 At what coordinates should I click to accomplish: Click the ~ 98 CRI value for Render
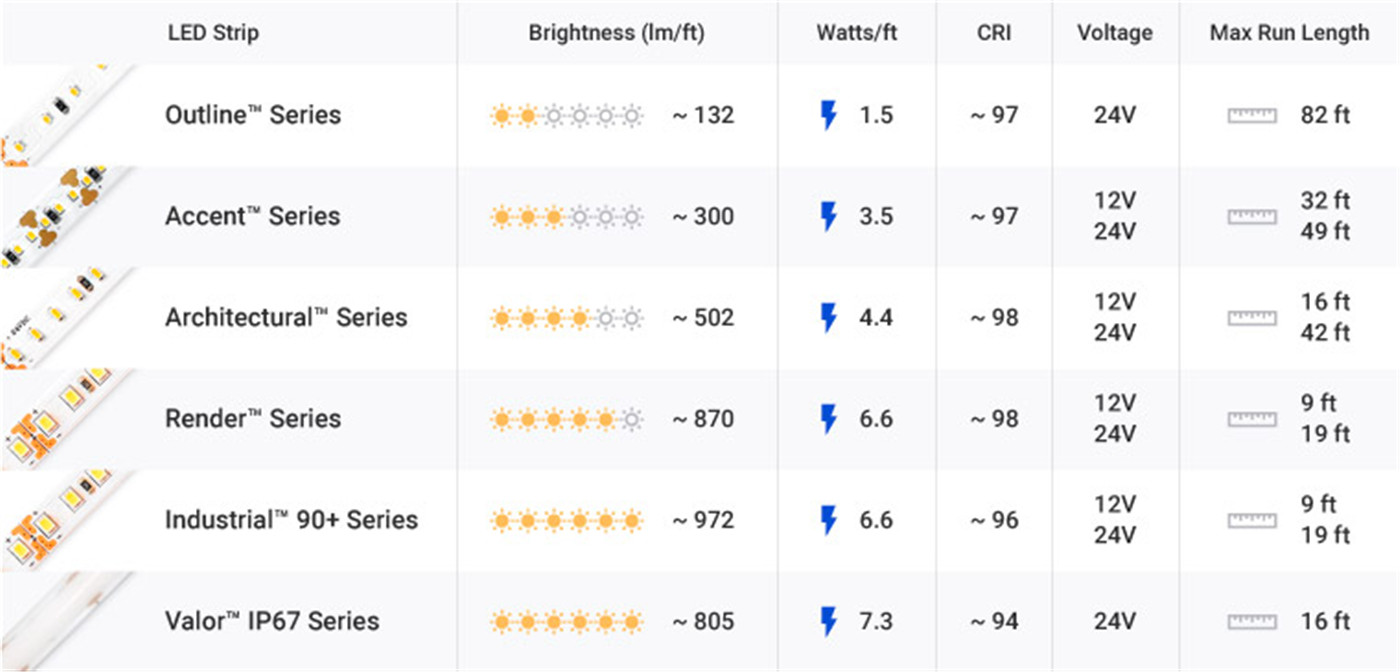click(x=994, y=419)
